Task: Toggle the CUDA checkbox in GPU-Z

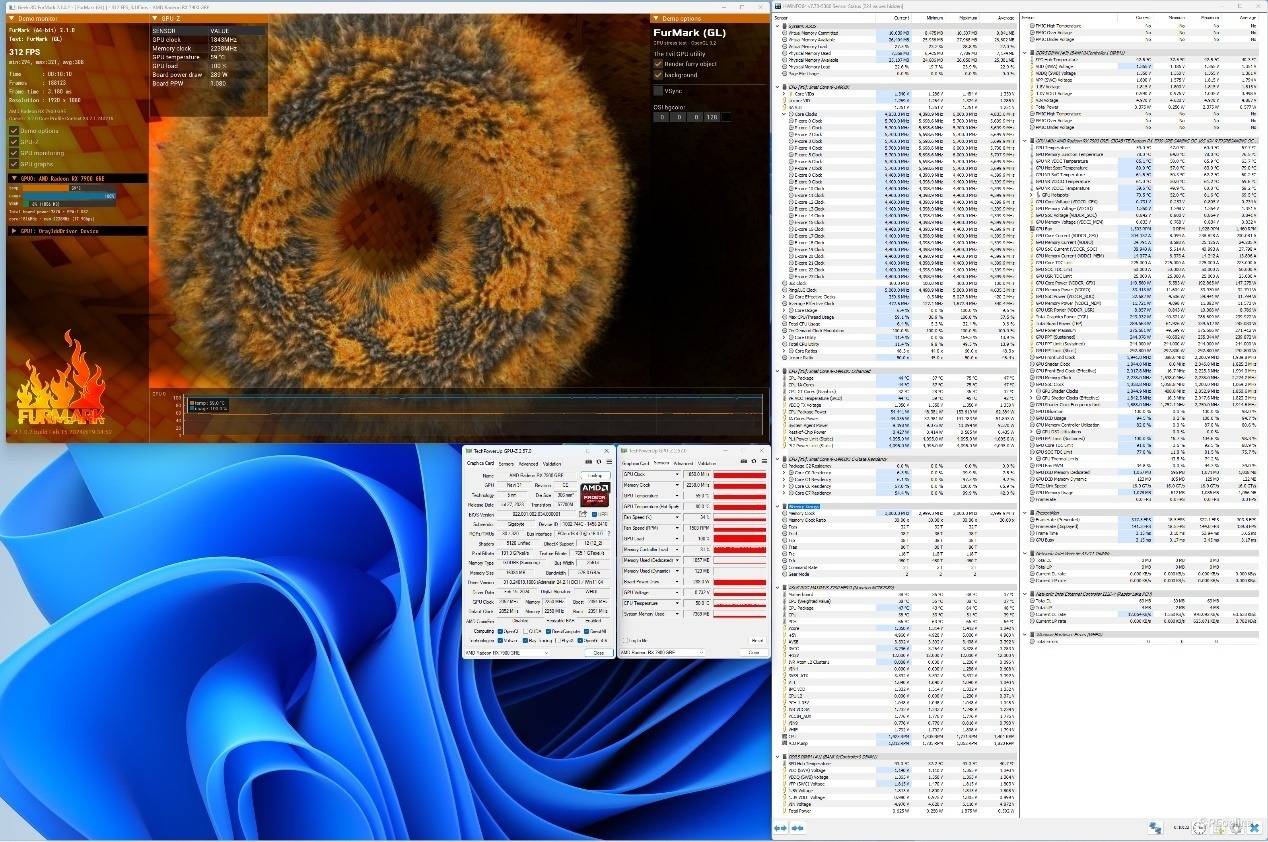Action: click(526, 631)
